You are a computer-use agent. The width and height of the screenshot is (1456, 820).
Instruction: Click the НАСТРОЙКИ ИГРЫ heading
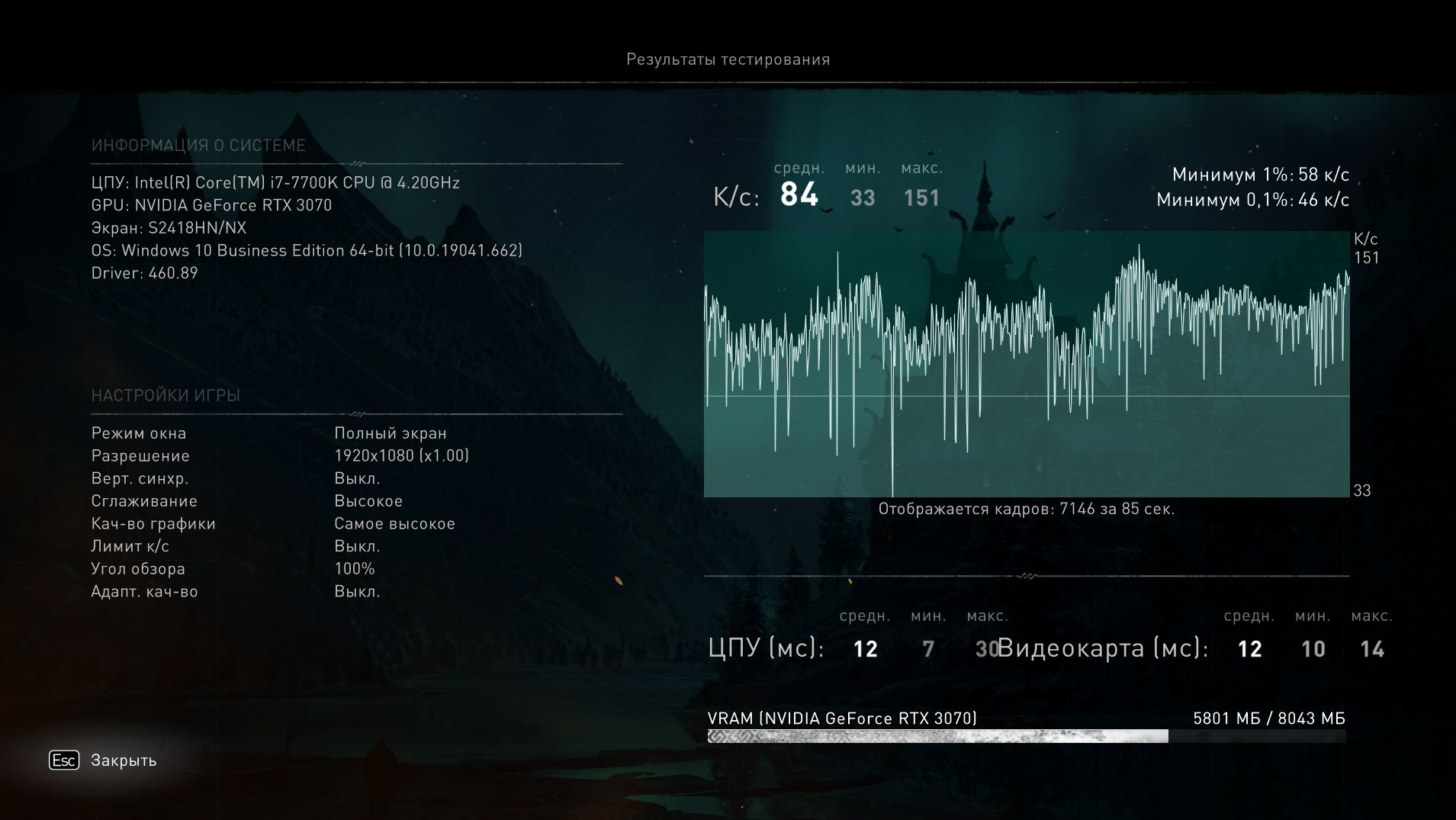click(x=166, y=395)
